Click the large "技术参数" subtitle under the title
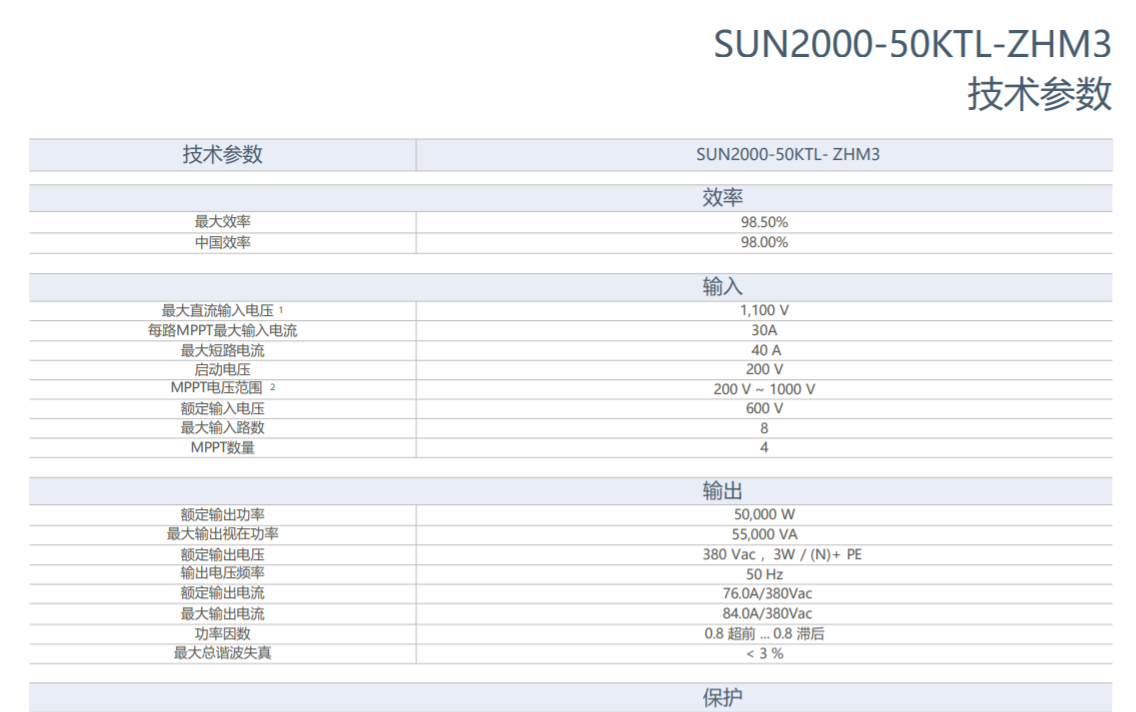 tap(1040, 94)
